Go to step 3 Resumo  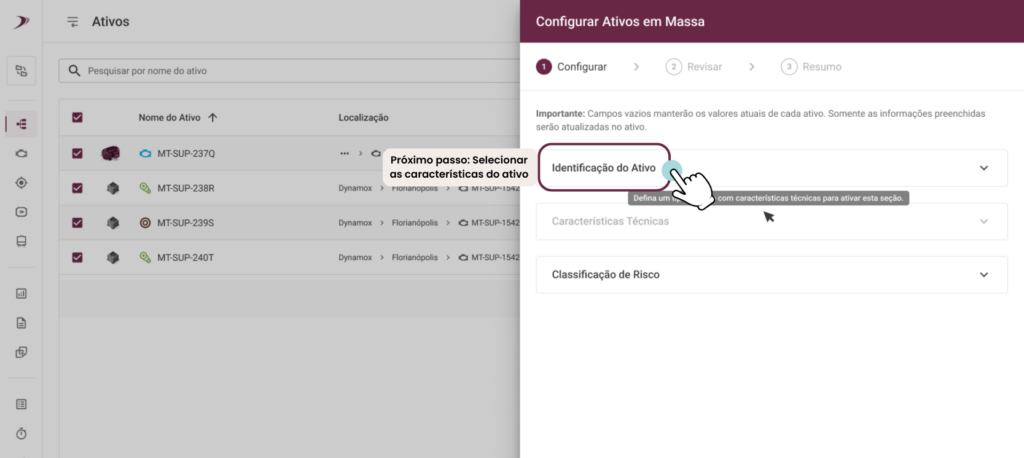811,67
